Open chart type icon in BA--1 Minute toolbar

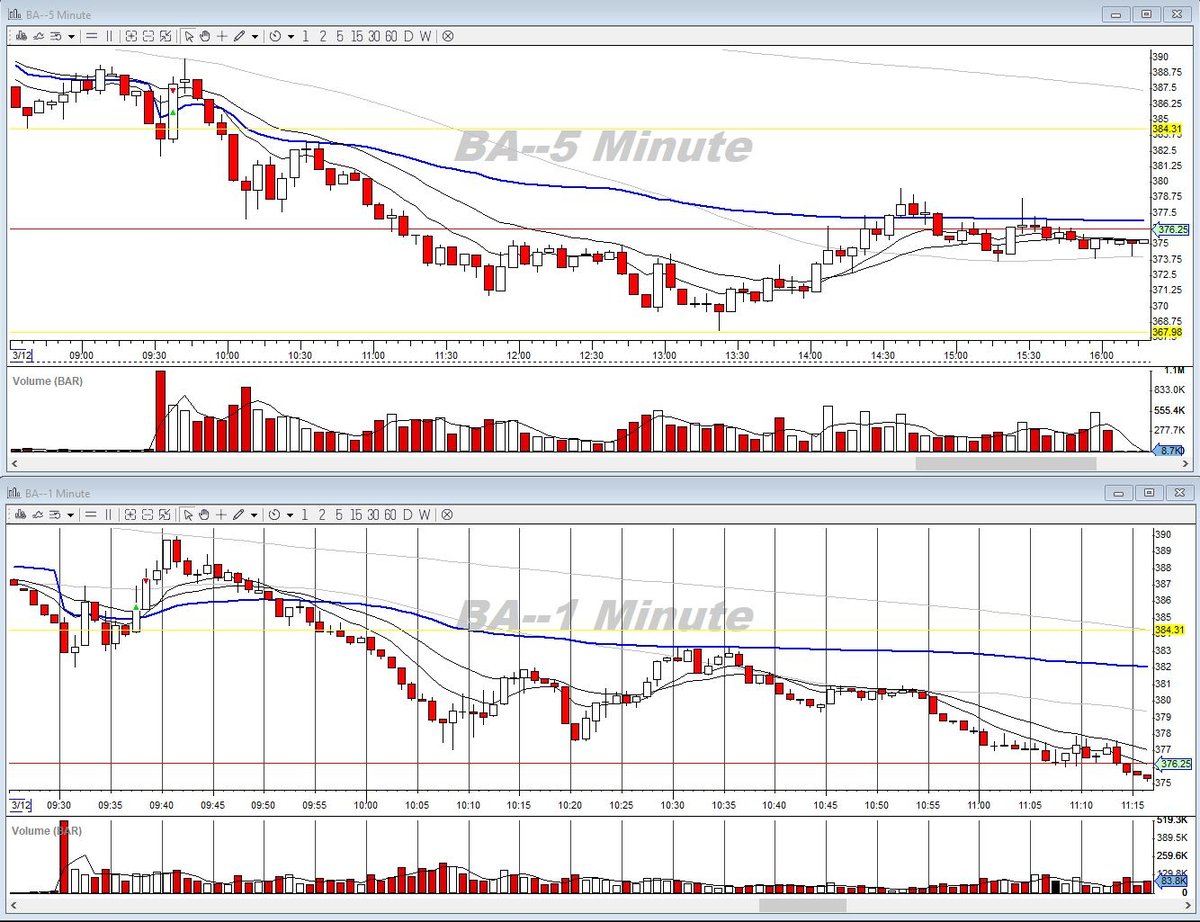[x=21, y=514]
